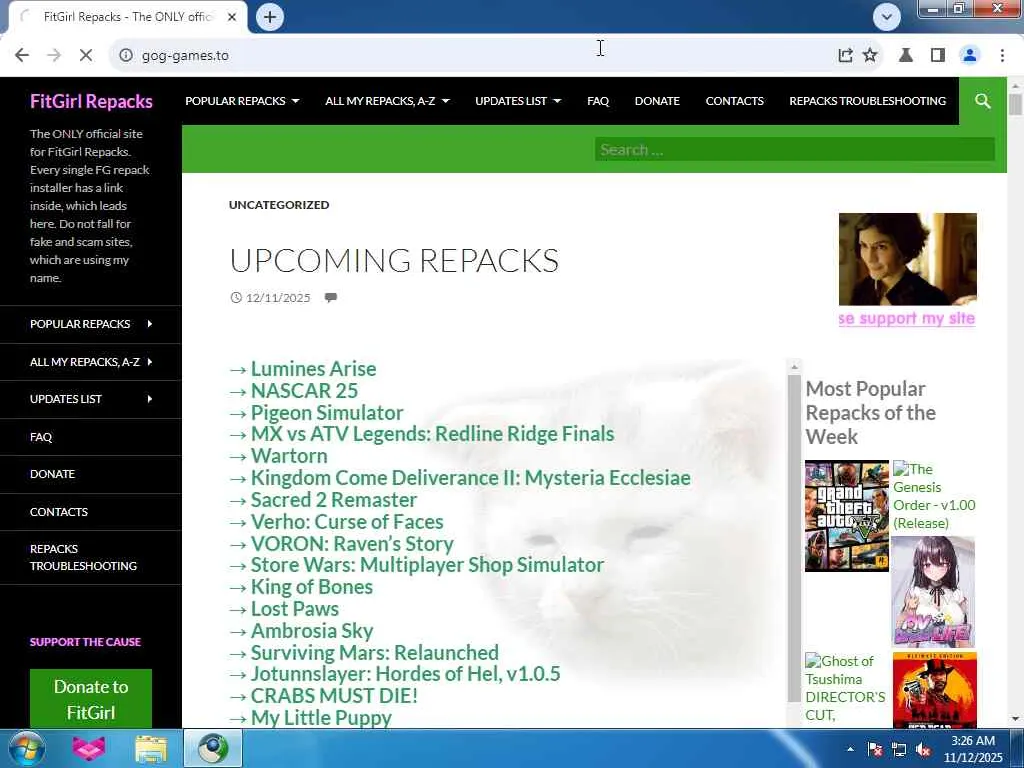Open sidebar REPACKS TROUBLESHOOTING link
This screenshot has width=1024, height=768.
click(84, 558)
